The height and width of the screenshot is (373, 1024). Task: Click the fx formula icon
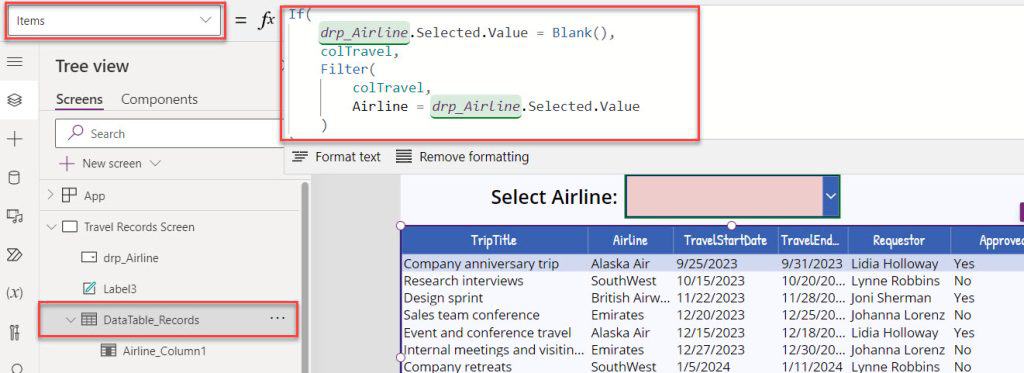pos(266,20)
